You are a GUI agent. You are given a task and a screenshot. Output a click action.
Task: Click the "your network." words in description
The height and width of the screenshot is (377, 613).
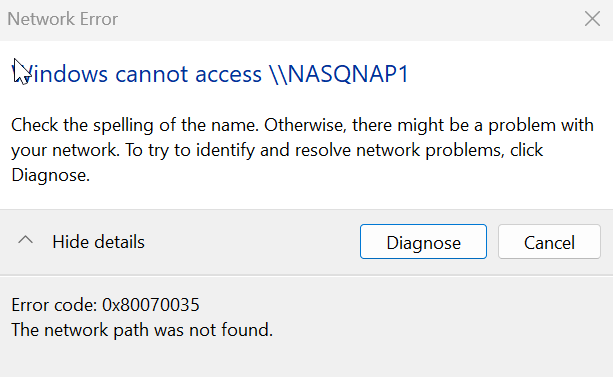tap(65, 151)
